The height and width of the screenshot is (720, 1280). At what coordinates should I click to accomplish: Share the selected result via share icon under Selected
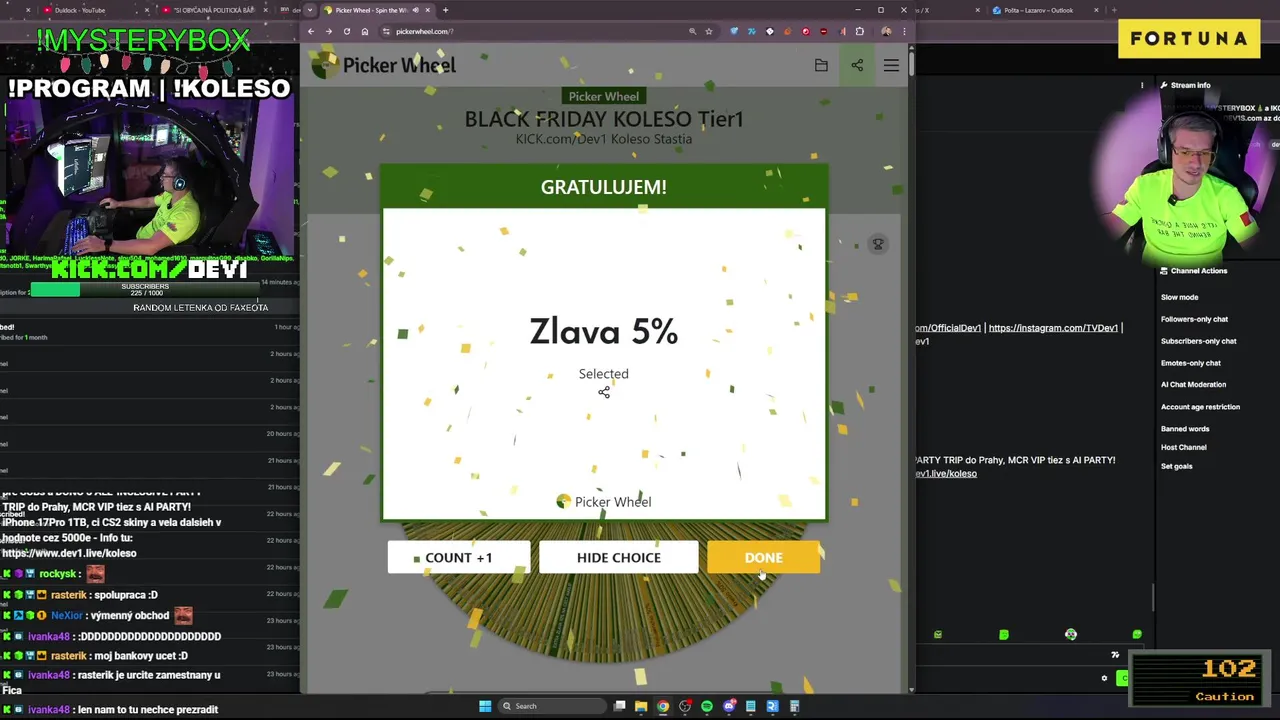click(604, 393)
